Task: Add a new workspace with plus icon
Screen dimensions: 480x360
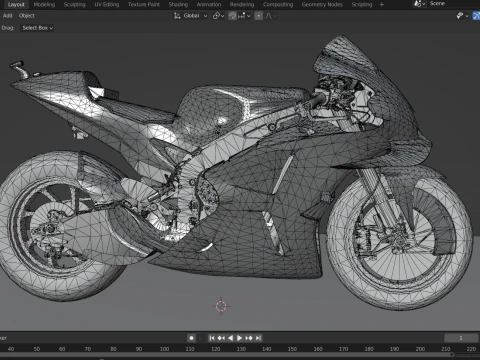Action: click(382, 4)
